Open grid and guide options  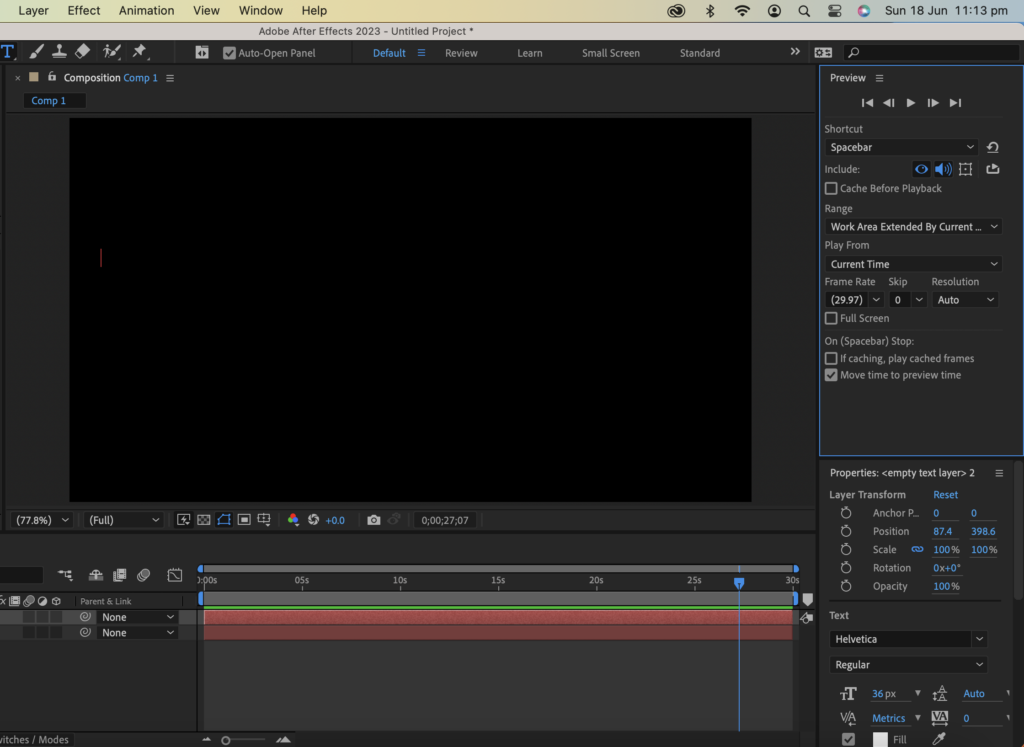[x=264, y=520]
